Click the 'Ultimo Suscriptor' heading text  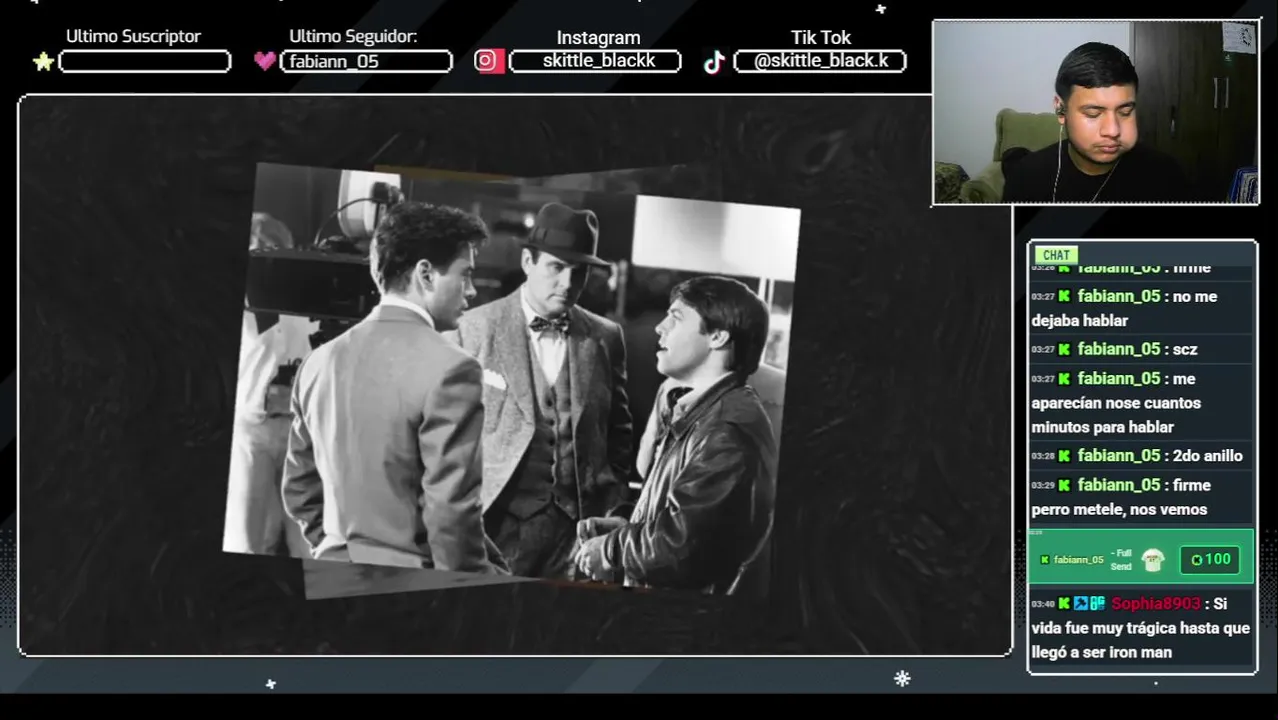click(x=133, y=36)
